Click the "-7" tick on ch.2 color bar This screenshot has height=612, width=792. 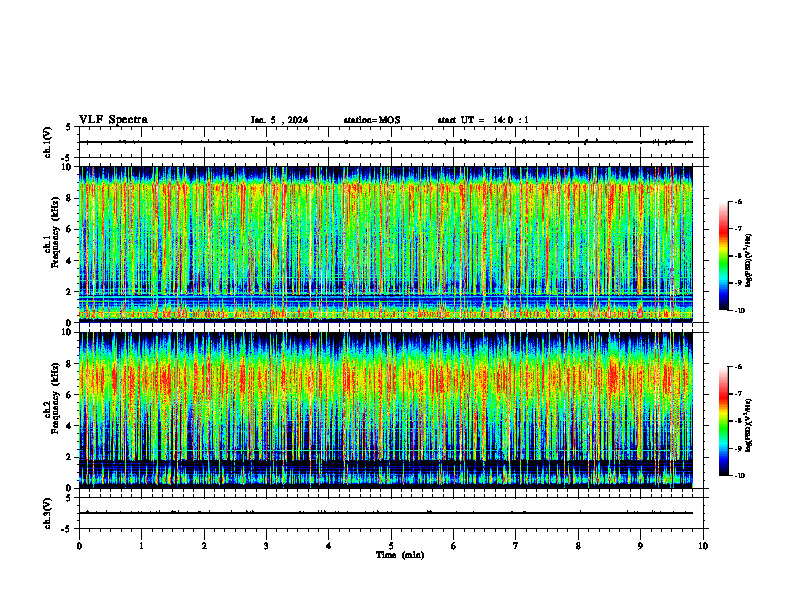(x=738, y=394)
